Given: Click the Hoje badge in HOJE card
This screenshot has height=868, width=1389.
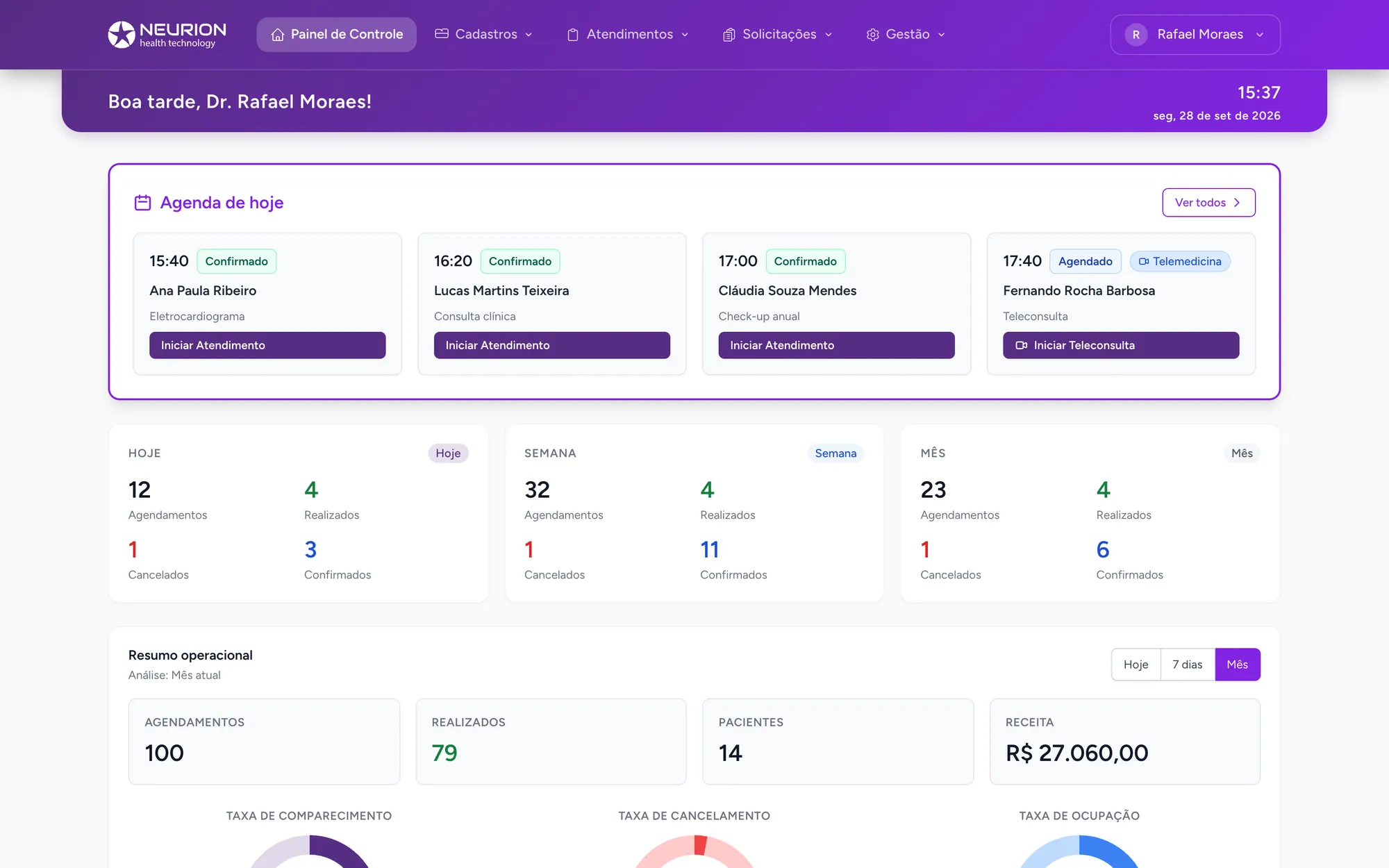Looking at the screenshot, I should point(448,453).
